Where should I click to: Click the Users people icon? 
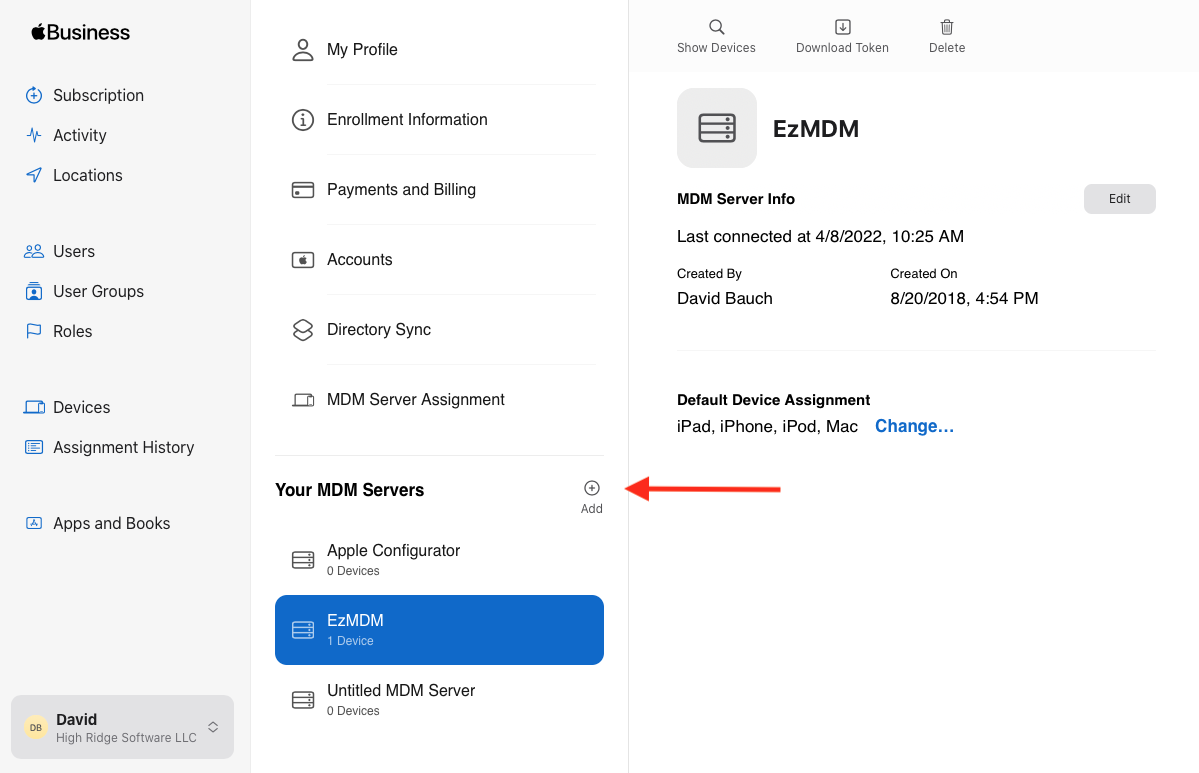34,252
